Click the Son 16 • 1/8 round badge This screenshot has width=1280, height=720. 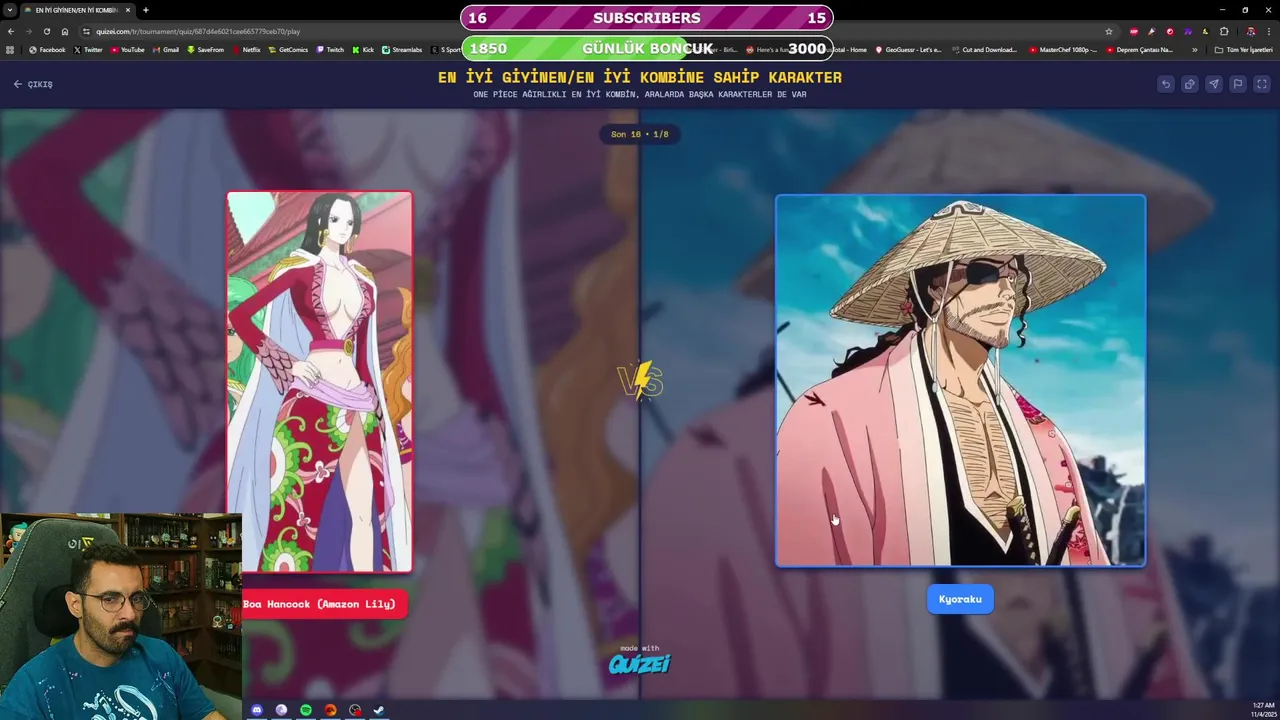[x=640, y=134]
